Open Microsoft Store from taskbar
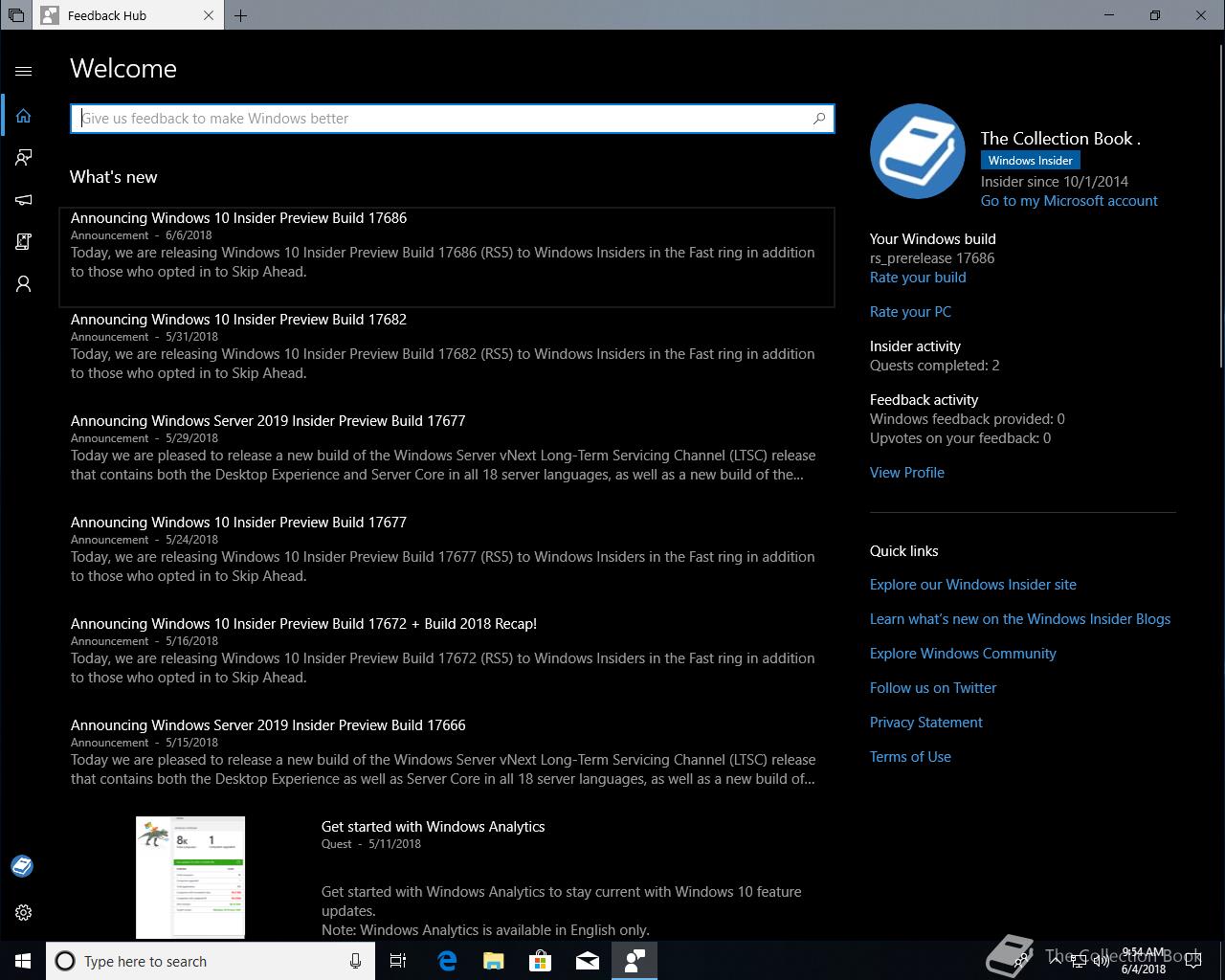Image resolution: width=1225 pixels, height=980 pixels. pos(541,961)
